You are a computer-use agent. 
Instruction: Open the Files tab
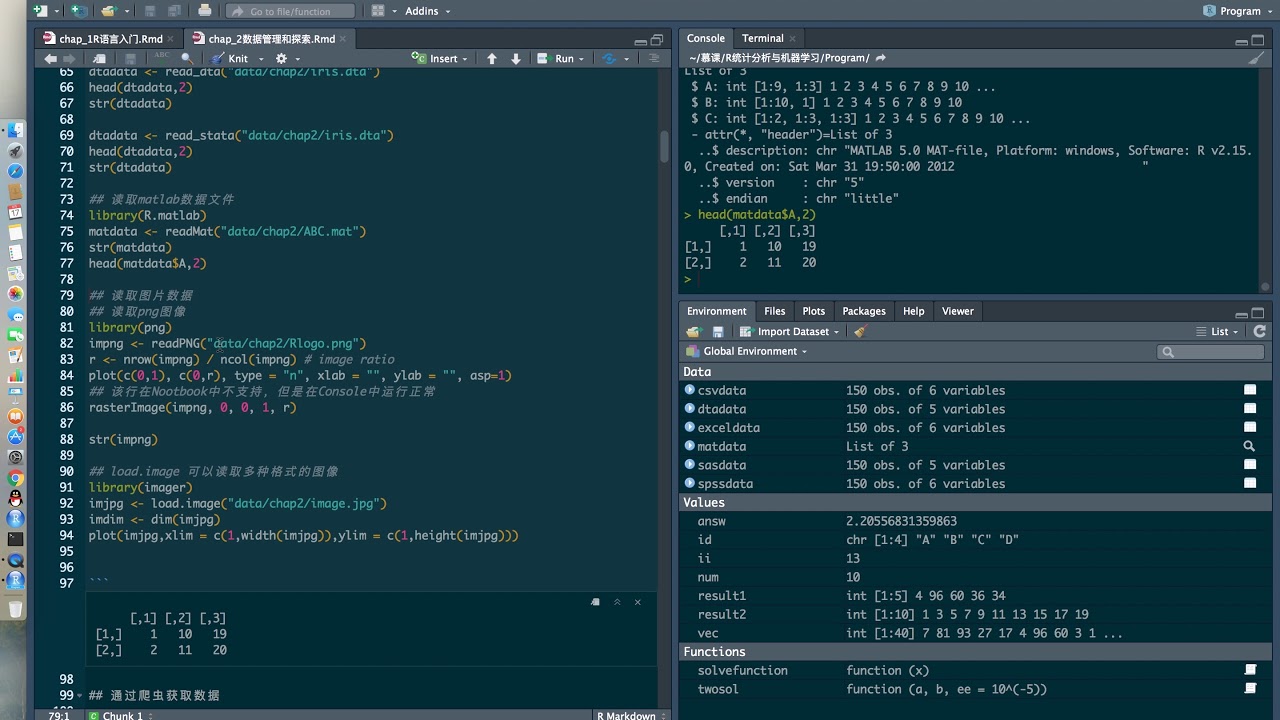(x=775, y=311)
